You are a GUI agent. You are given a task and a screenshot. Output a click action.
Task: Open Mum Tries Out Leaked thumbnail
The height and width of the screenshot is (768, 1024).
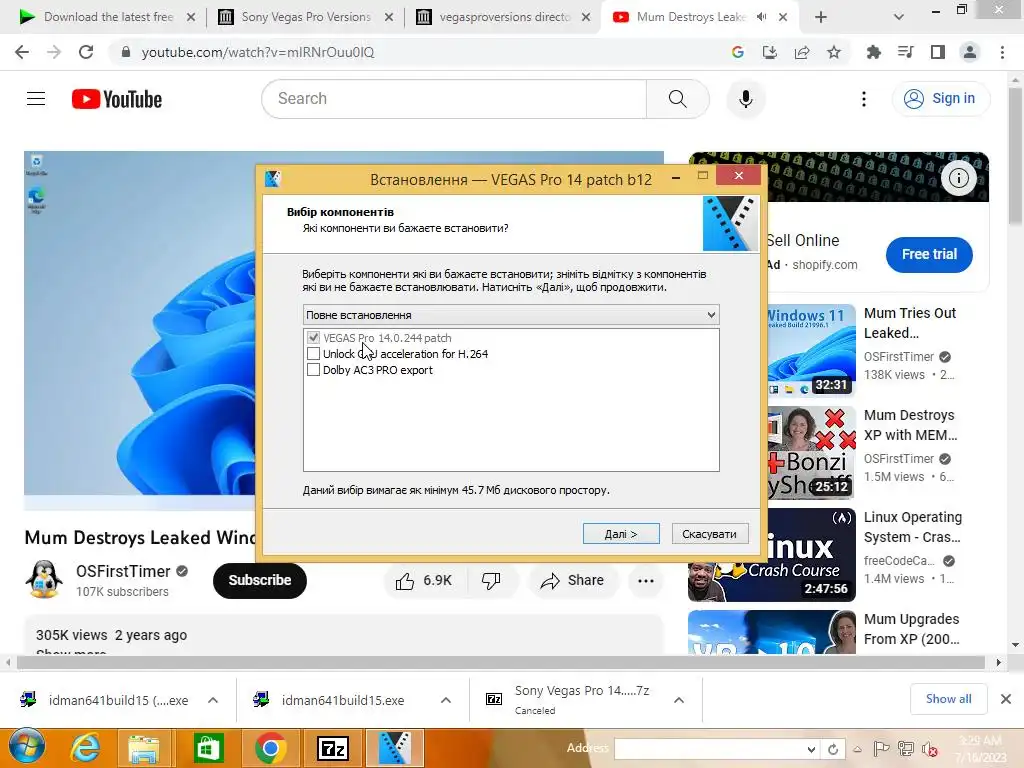point(810,350)
